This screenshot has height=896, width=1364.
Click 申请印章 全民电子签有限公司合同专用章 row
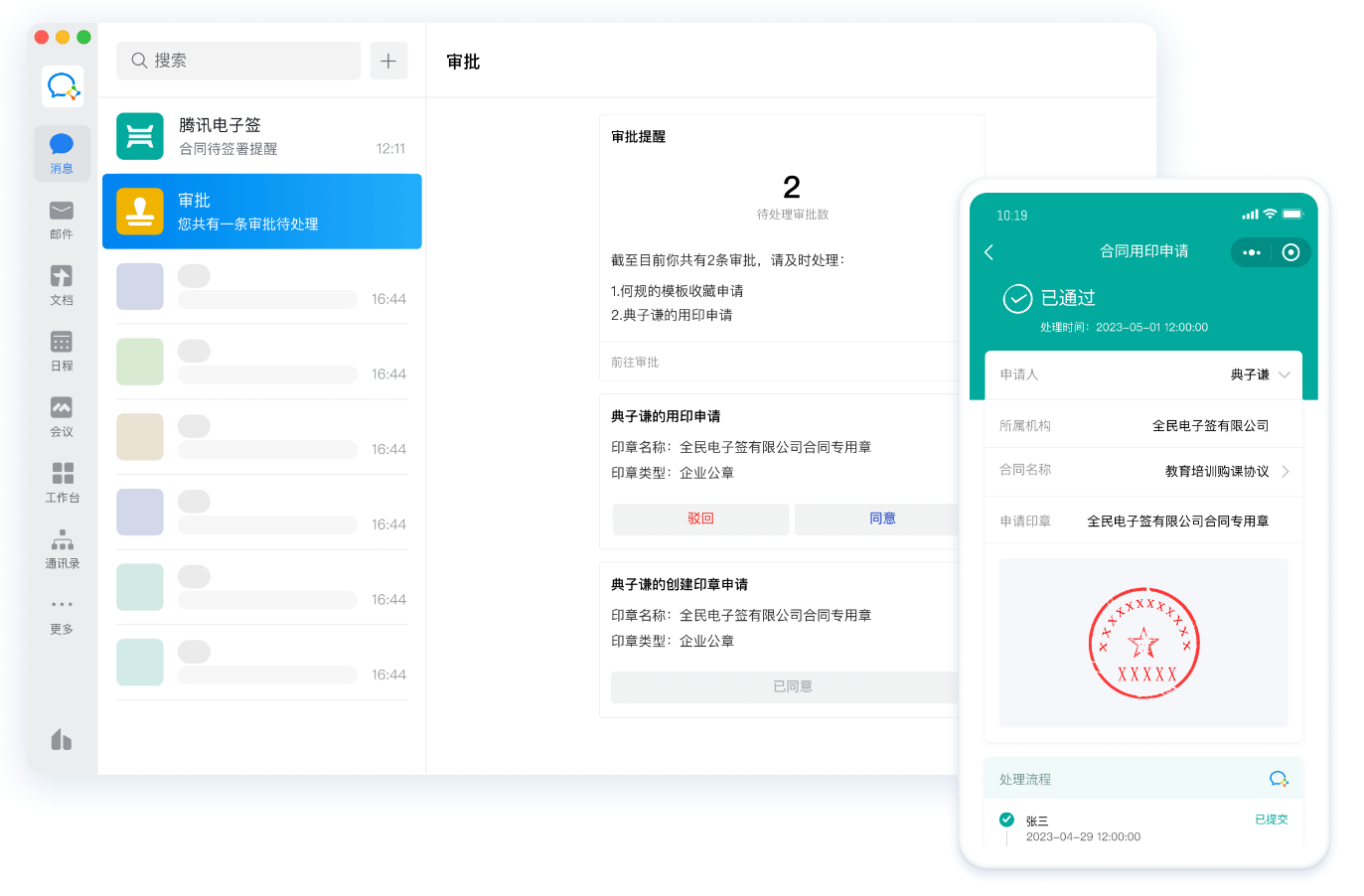1143,521
